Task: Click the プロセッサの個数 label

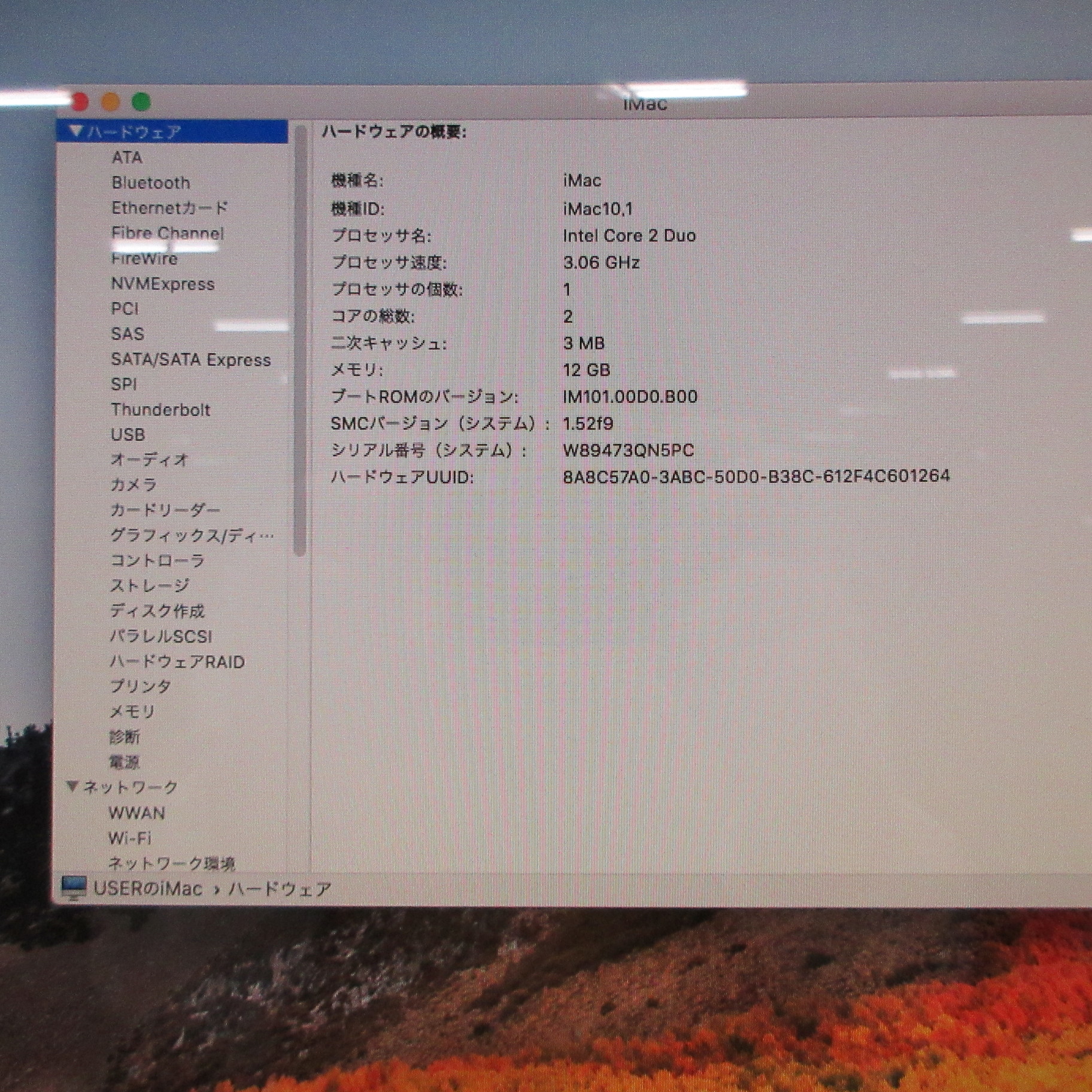Action: click(397, 290)
